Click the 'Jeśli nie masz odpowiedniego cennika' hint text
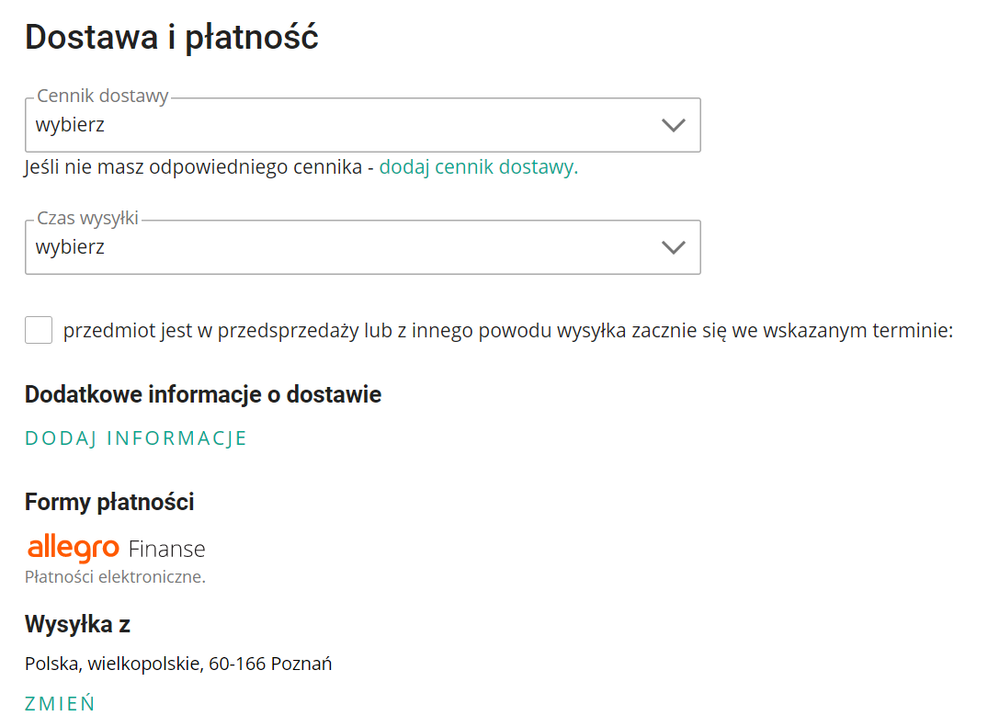 pyautogui.click(x=194, y=167)
